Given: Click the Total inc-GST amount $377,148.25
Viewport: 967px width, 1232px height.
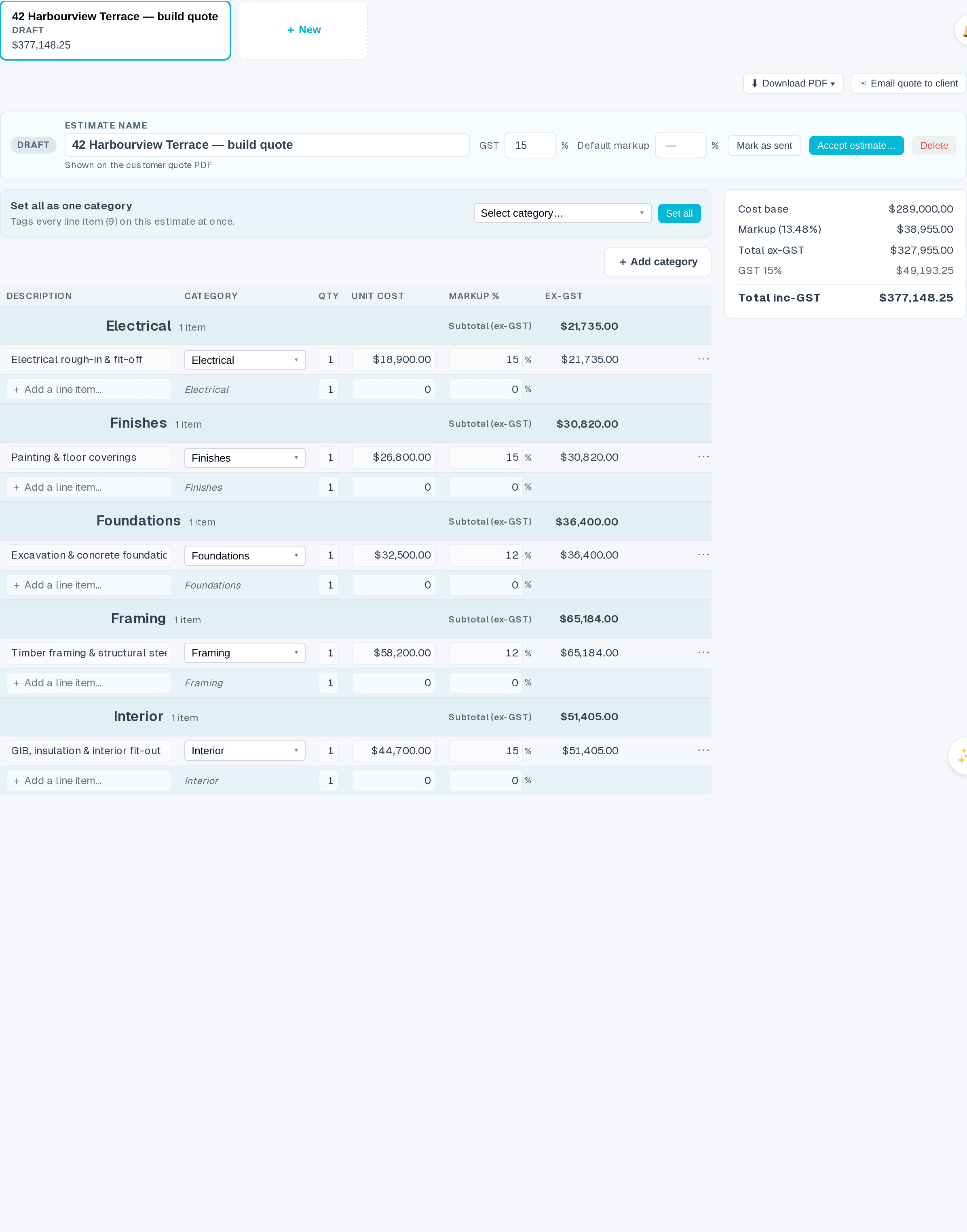Looking at the screenshot, I should (916, 297).
